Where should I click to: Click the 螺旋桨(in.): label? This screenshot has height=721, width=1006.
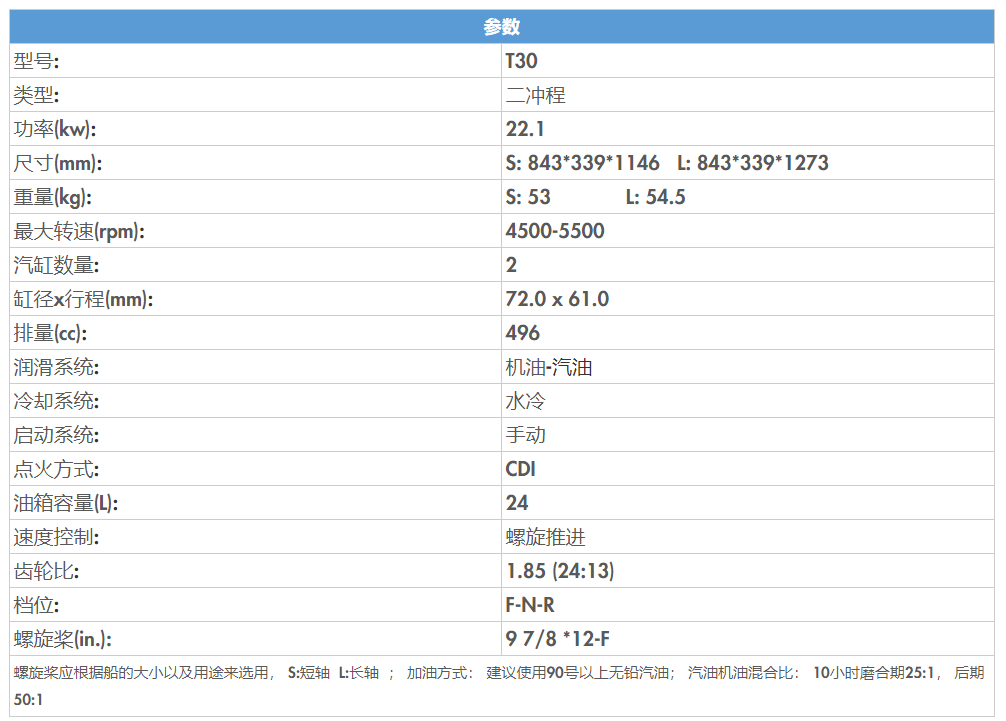pyautogui.click(x=63, y=639)
